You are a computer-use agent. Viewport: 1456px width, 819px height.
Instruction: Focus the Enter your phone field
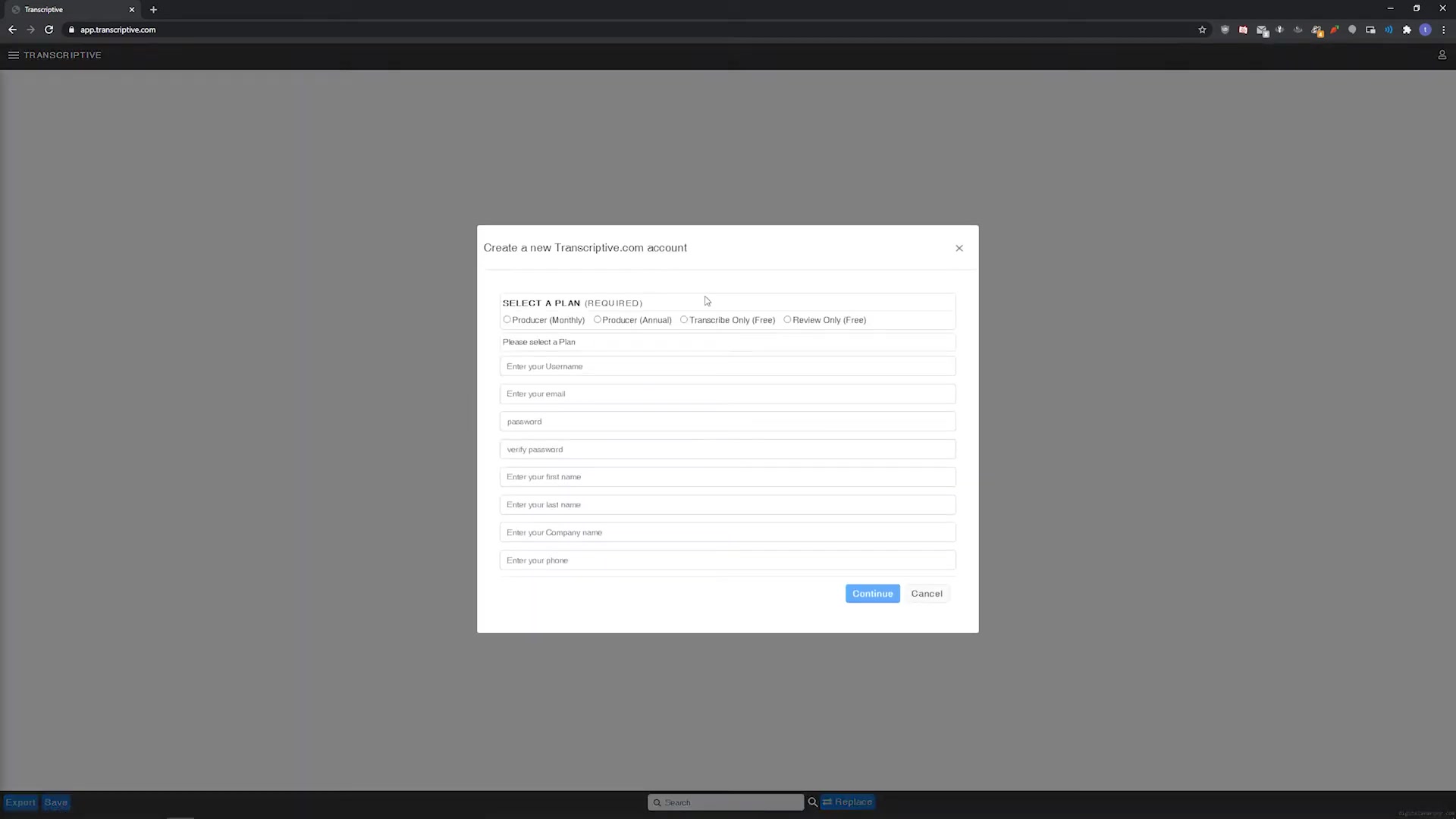click(727, 560)
